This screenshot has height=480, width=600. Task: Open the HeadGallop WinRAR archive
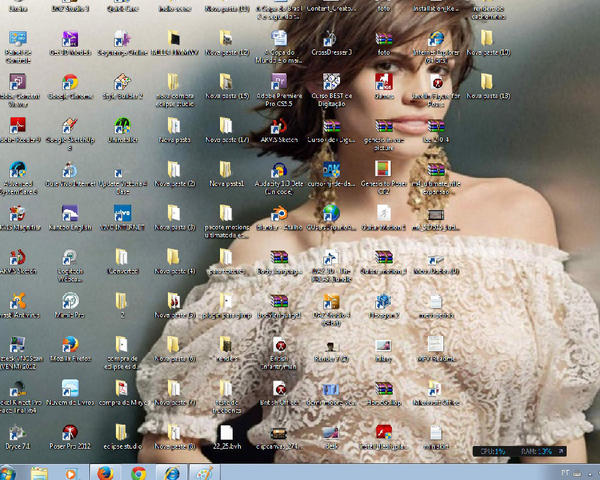click(x=383, y=393)
